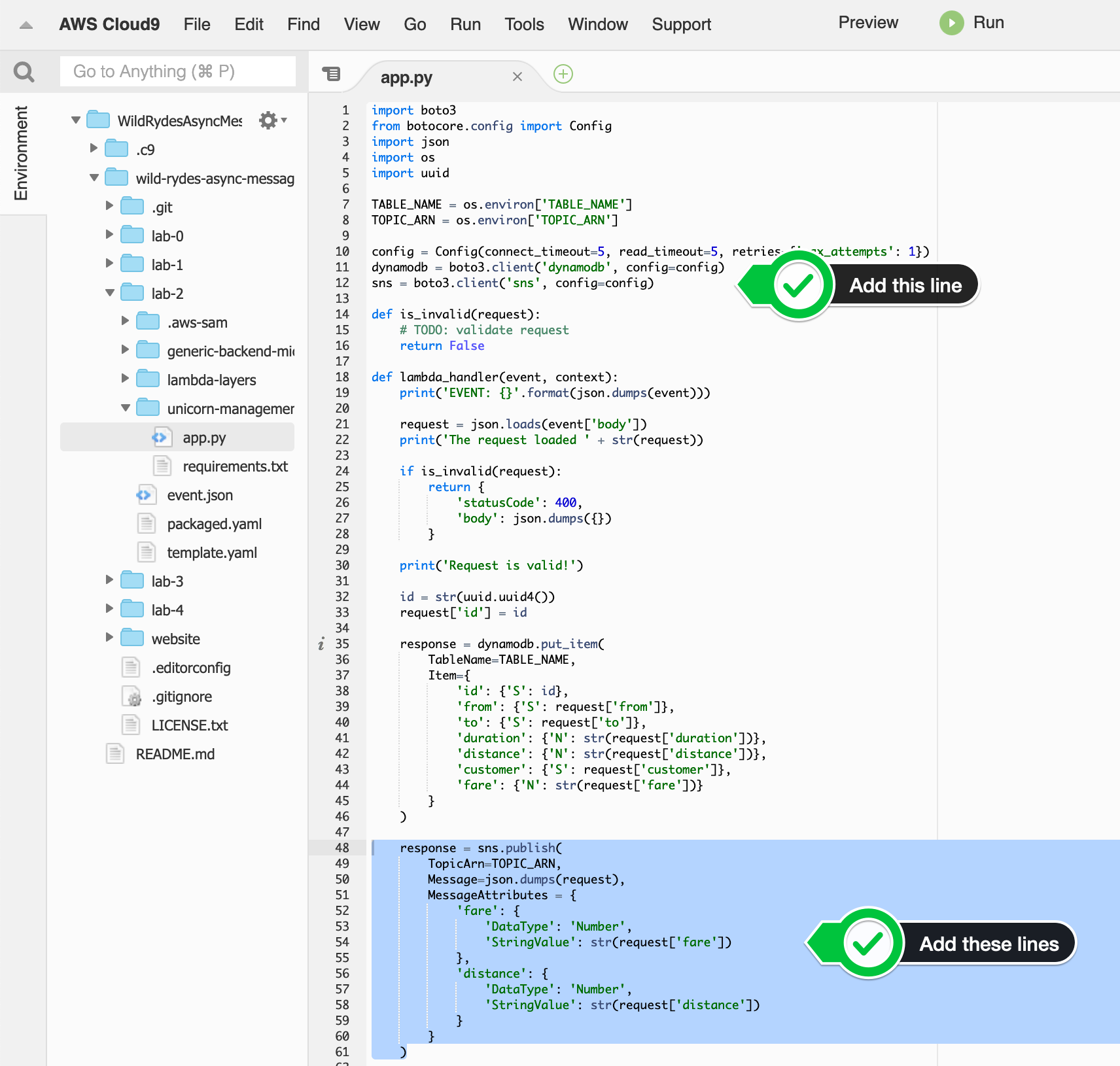The image size is (1120, 1066).
Task: Open .editorconfig from the tree
Action: tap(191, 668)
